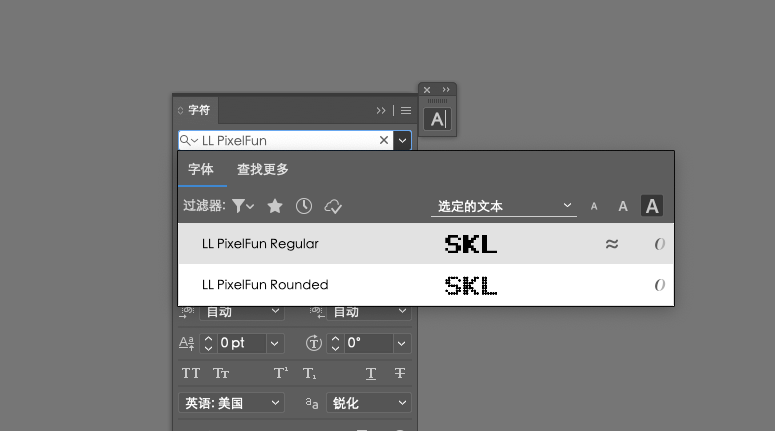
Task: Clear the LL PixelFun font search
Action: coord(384,140)
